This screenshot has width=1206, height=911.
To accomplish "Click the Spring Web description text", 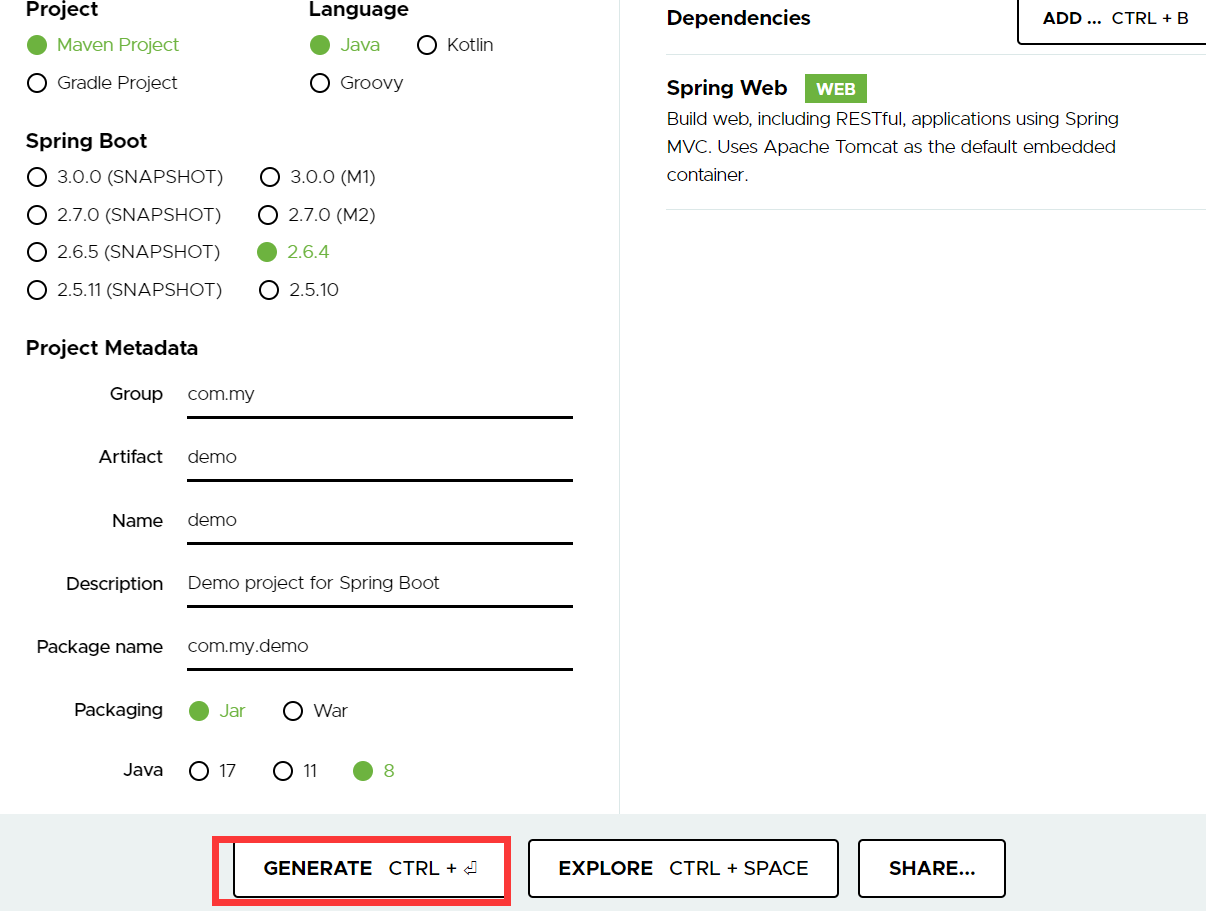I will [893, 147].
